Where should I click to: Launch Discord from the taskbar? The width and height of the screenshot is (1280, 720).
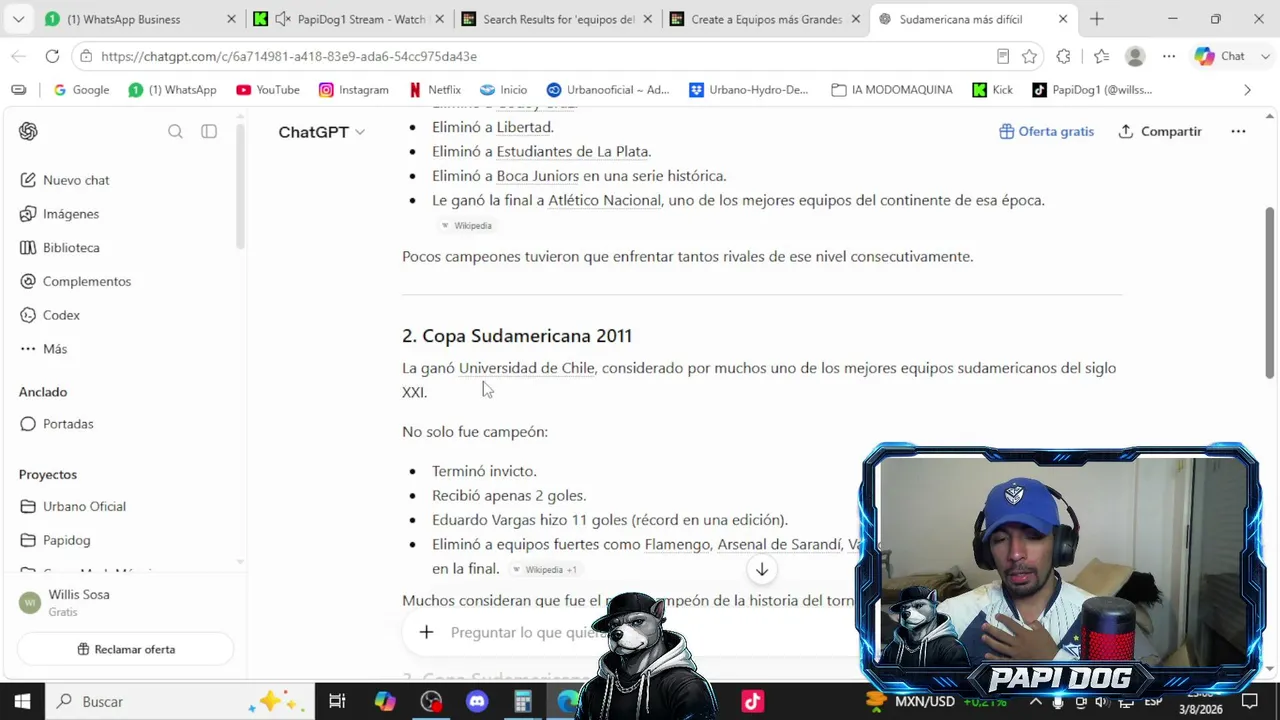[477, 701]
